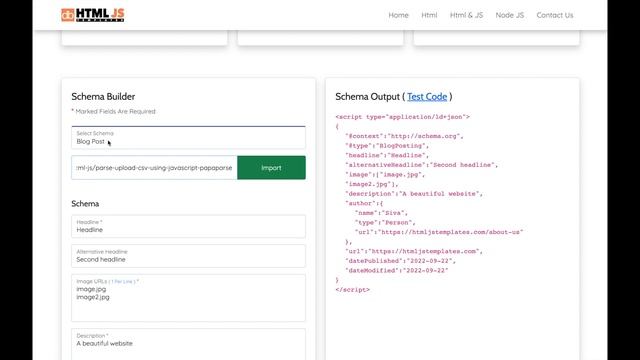Focus the Description field
Image resolution: width=640 pixels, height=360 pixels.
click(188, 344)
